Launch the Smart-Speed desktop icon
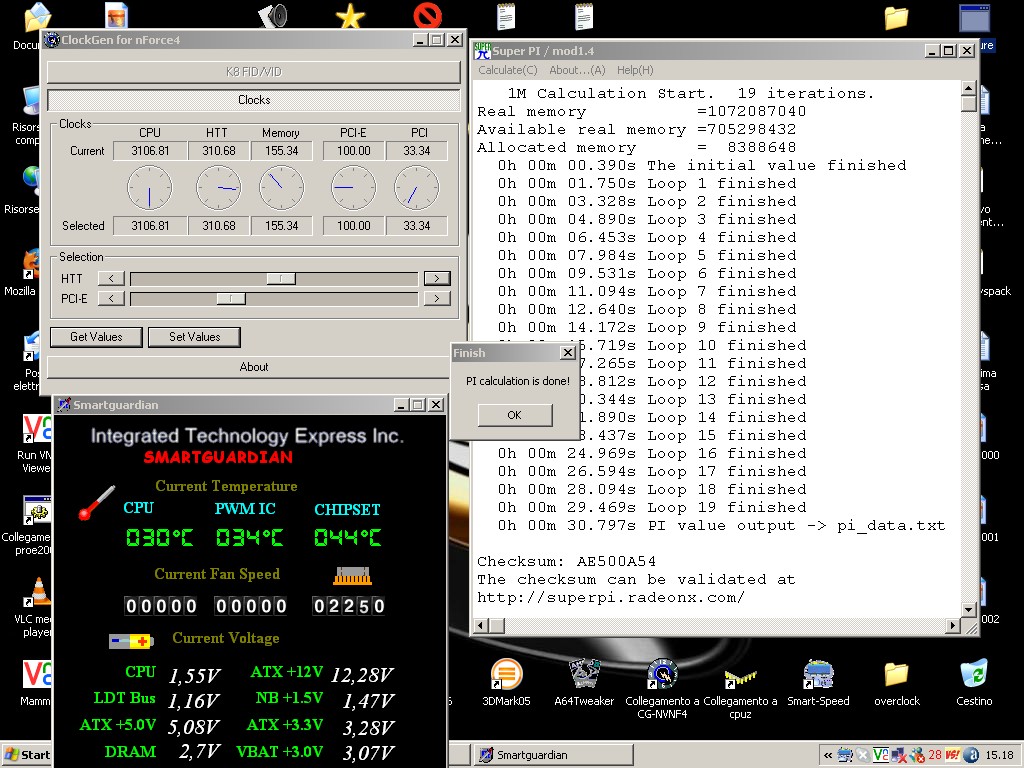 coord(818,675)
